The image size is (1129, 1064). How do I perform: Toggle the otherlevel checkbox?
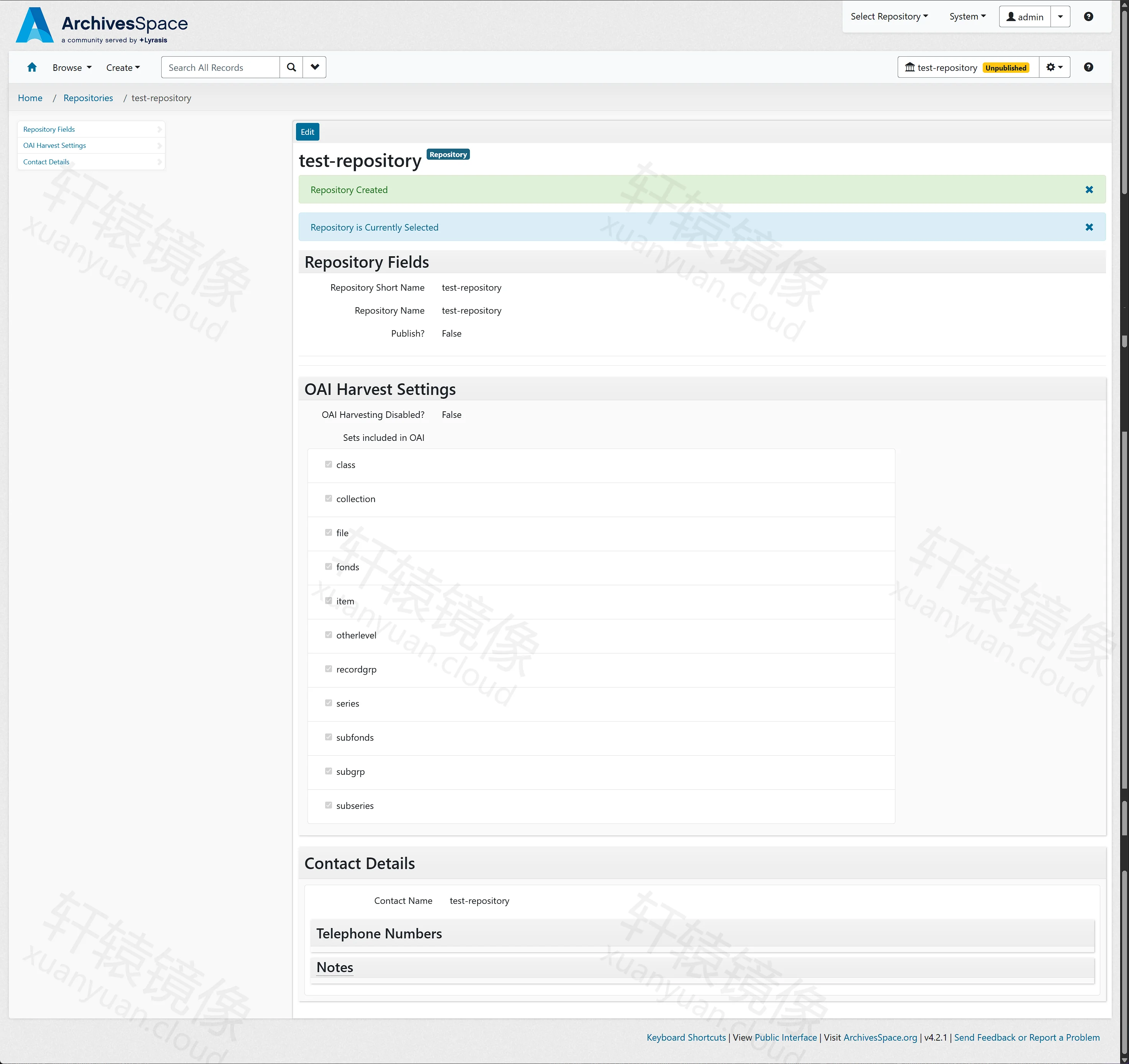328,635
